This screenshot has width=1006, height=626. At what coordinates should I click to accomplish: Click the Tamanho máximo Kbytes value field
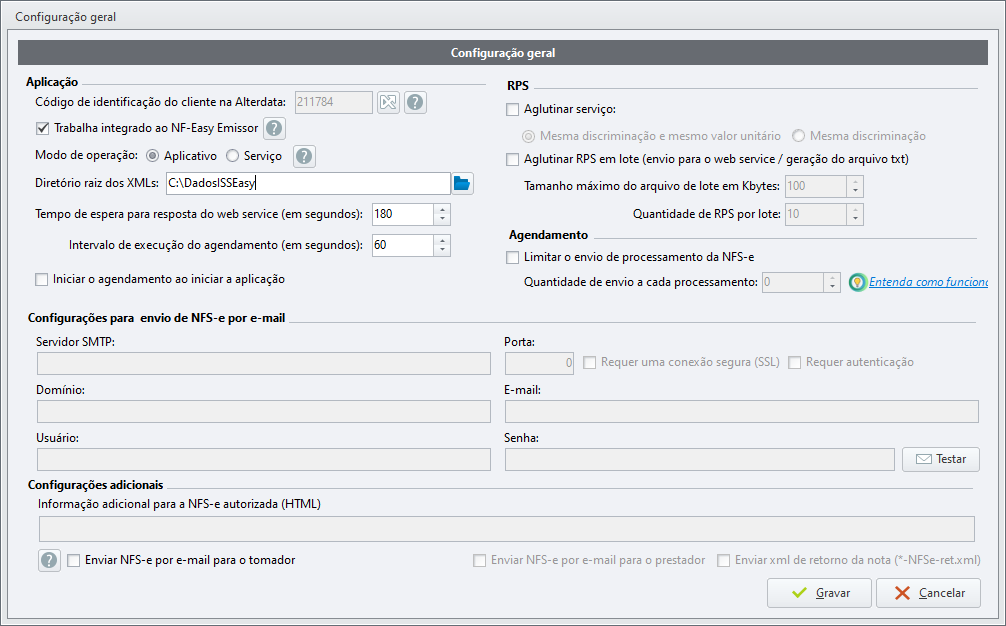point(815,187)
